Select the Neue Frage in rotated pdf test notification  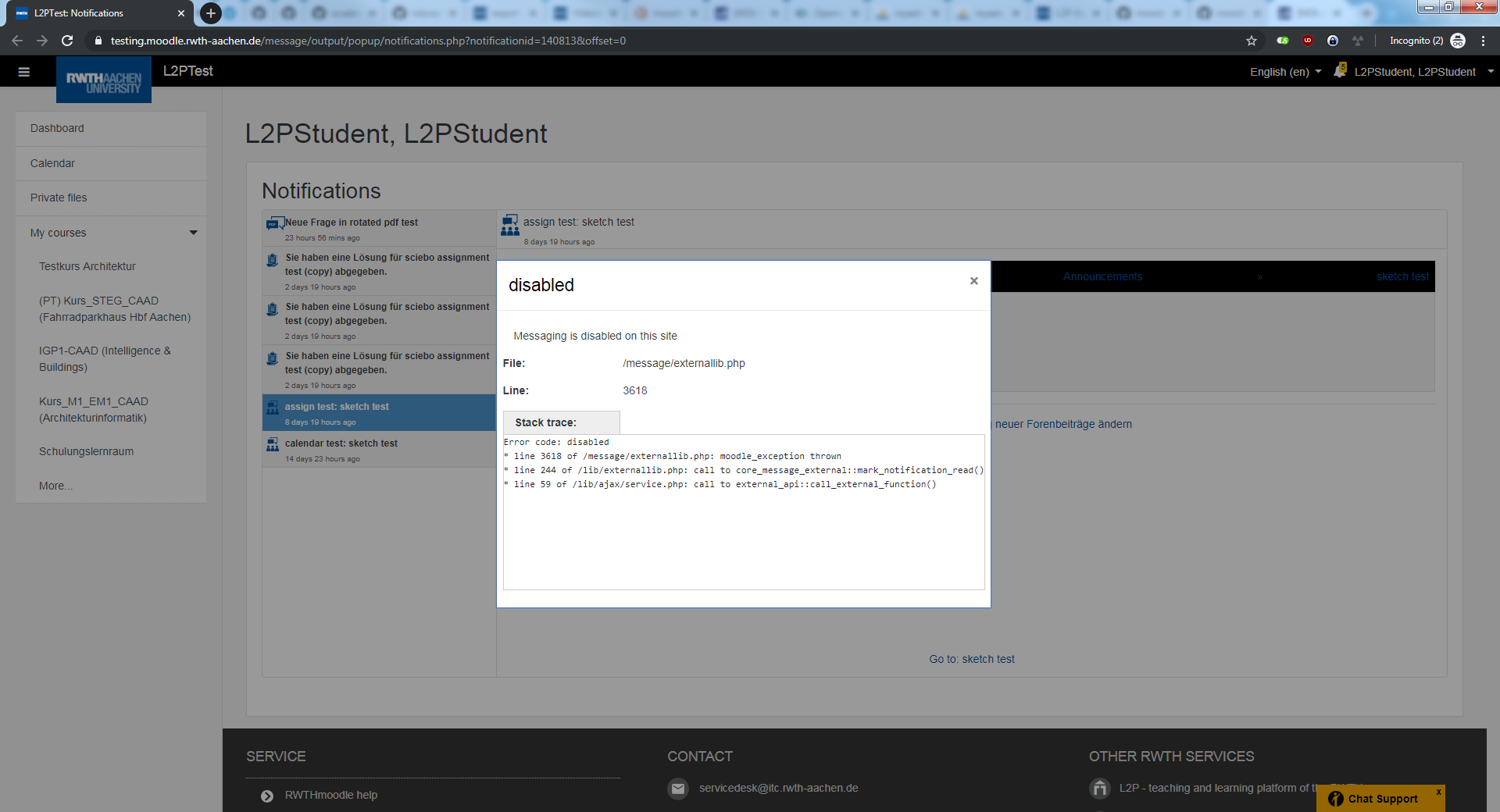pos(379,229)
